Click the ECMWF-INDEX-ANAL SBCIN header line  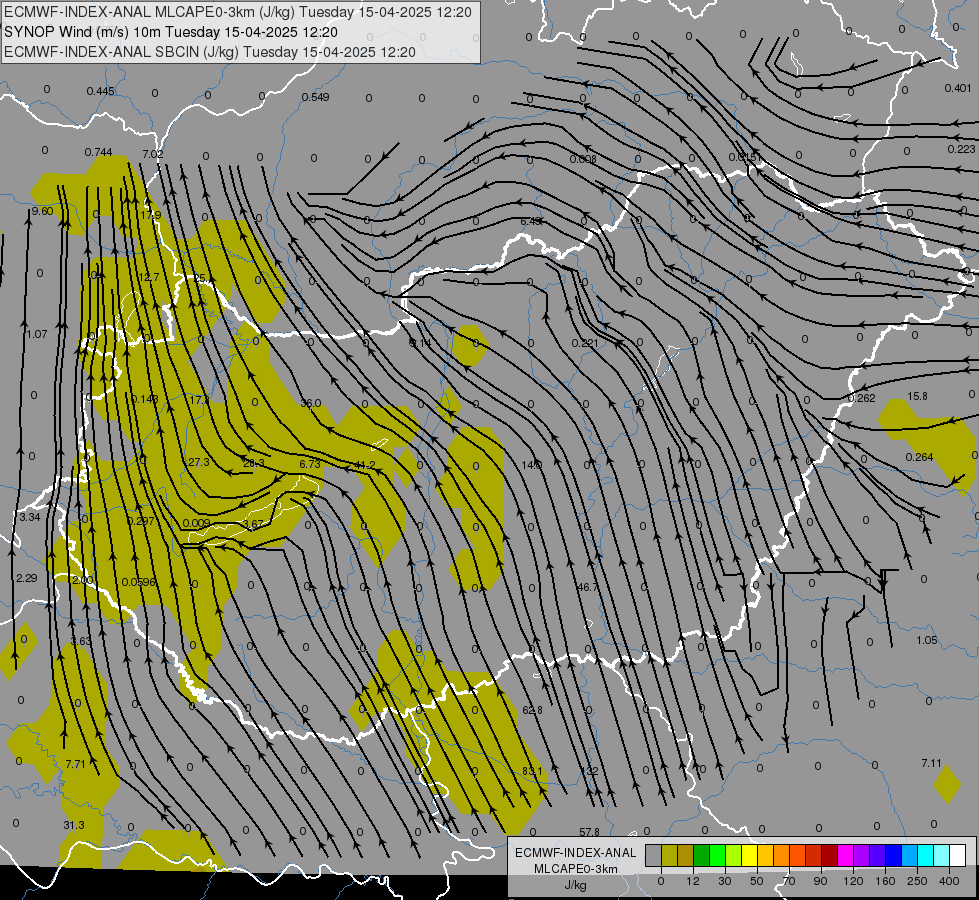point(210,52)
